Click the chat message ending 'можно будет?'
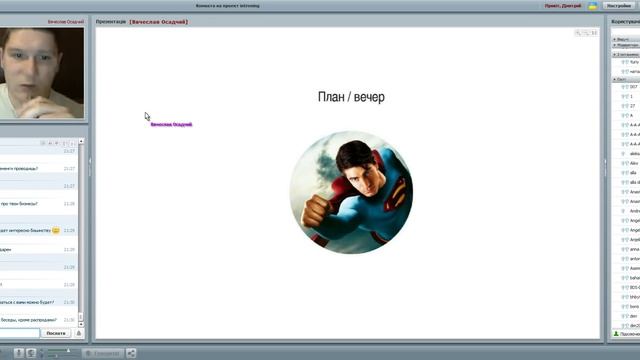 point(27,302)
